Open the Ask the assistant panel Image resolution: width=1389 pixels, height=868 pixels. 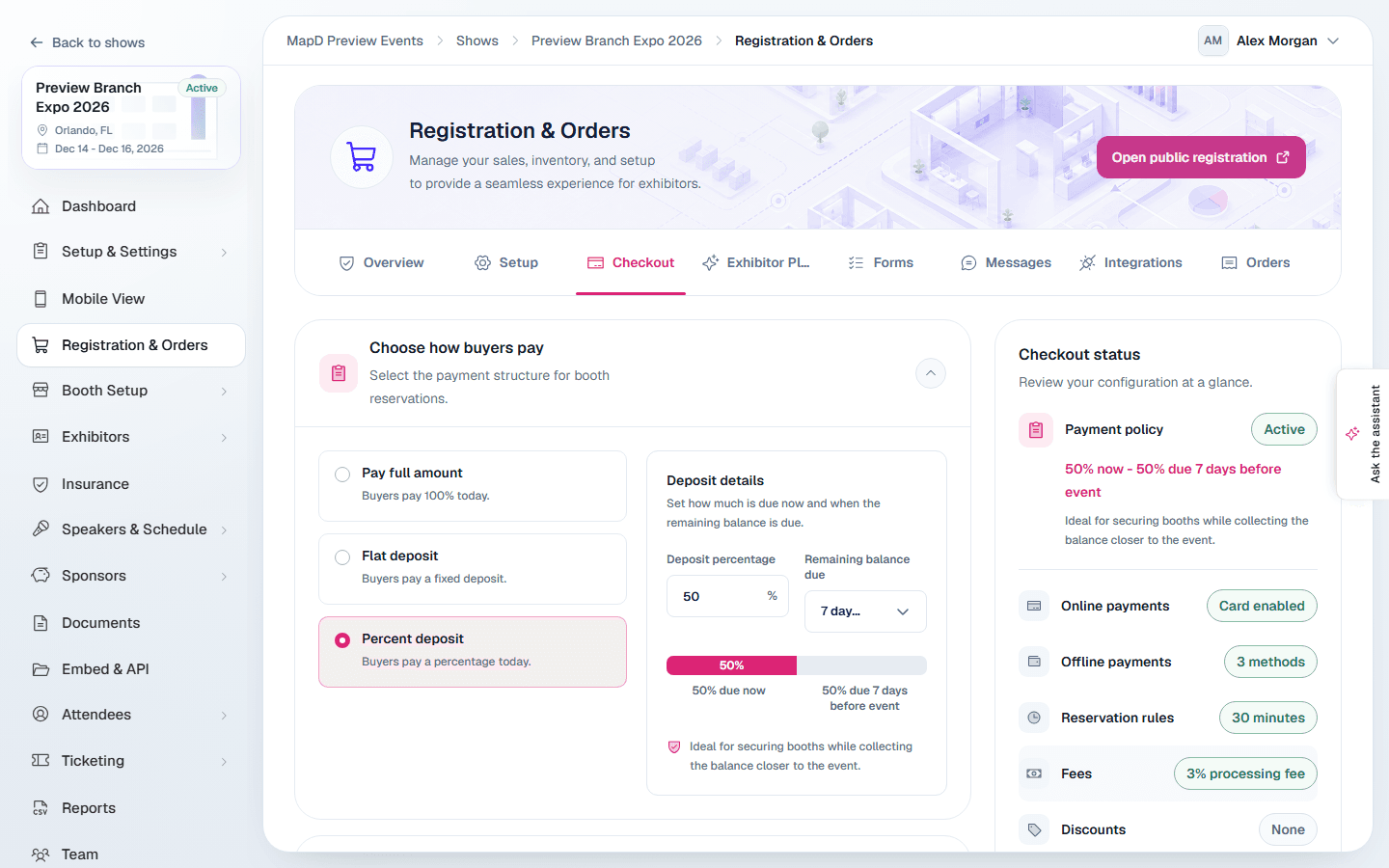click(x=1363, y=434)
